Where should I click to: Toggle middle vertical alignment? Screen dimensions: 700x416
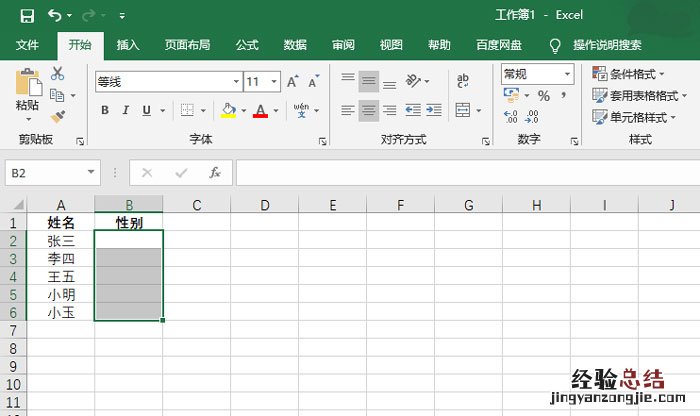(x=369, y=81)
